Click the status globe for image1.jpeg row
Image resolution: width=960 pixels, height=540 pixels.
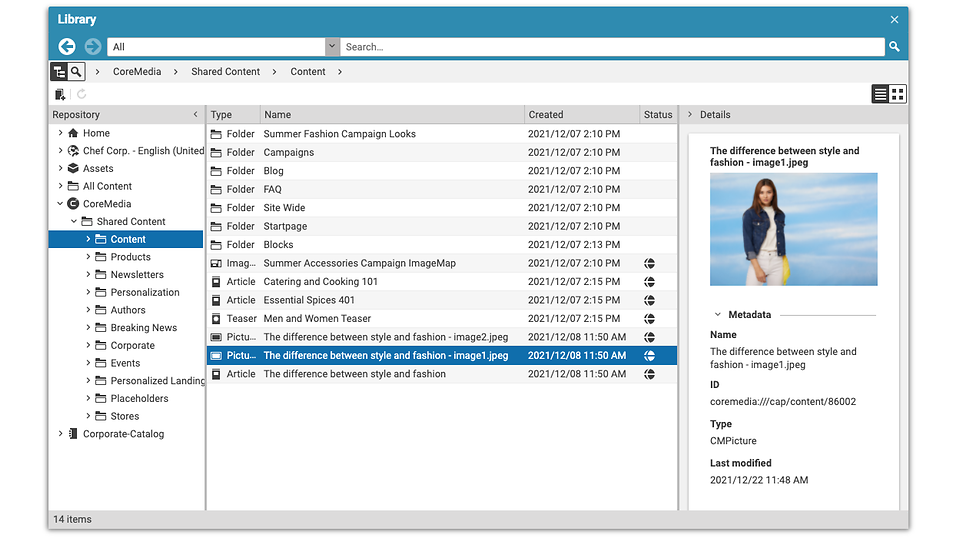(650, 356)
